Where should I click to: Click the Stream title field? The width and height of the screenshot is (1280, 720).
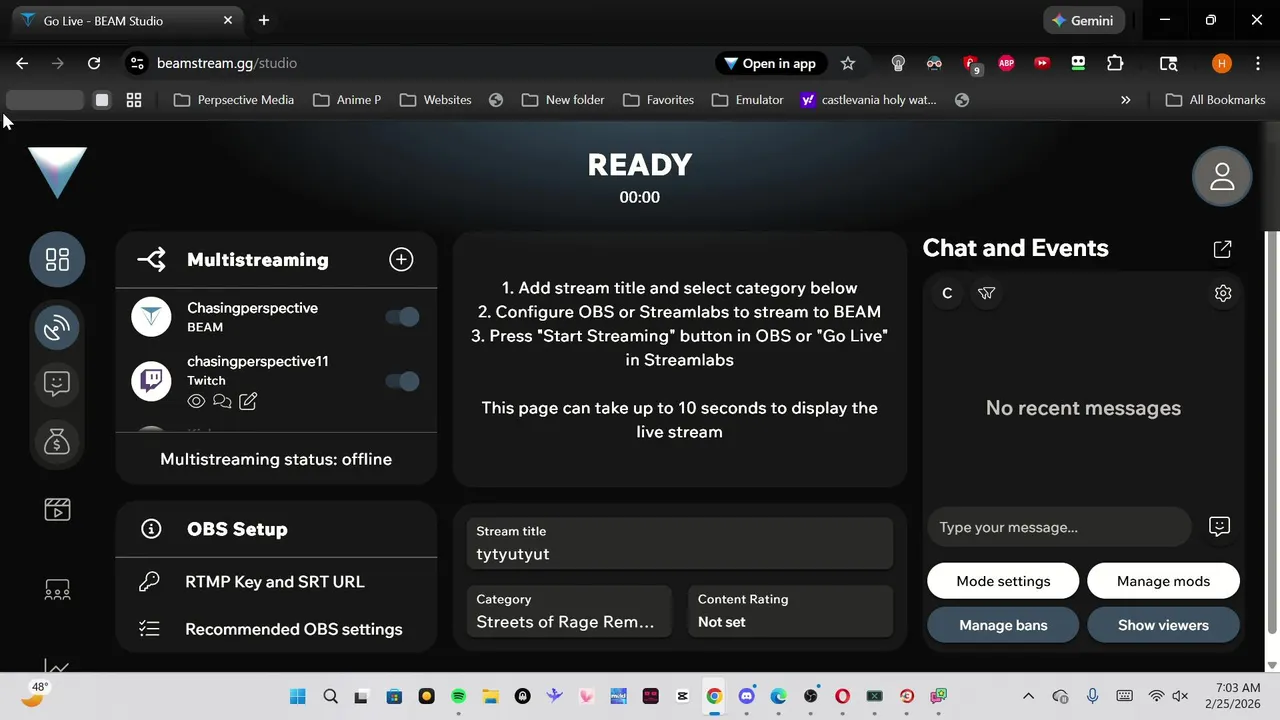[679, 543]
